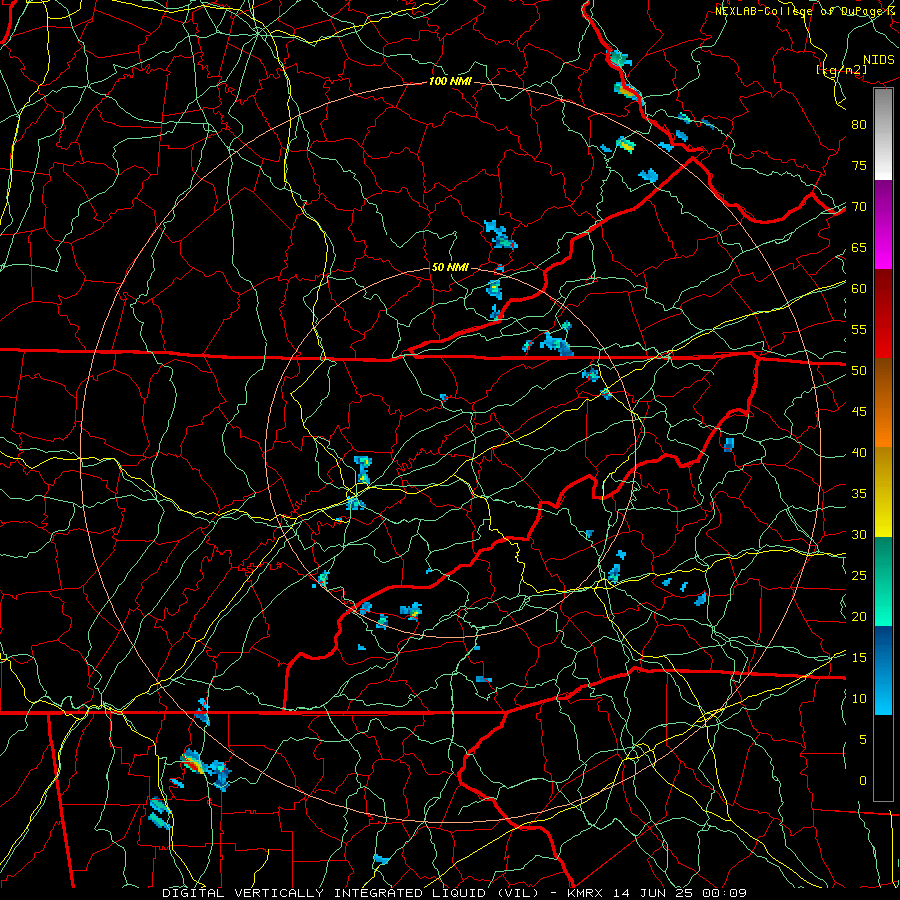
Task: Click the scale value "0"
Action: [x=863, y=781]
